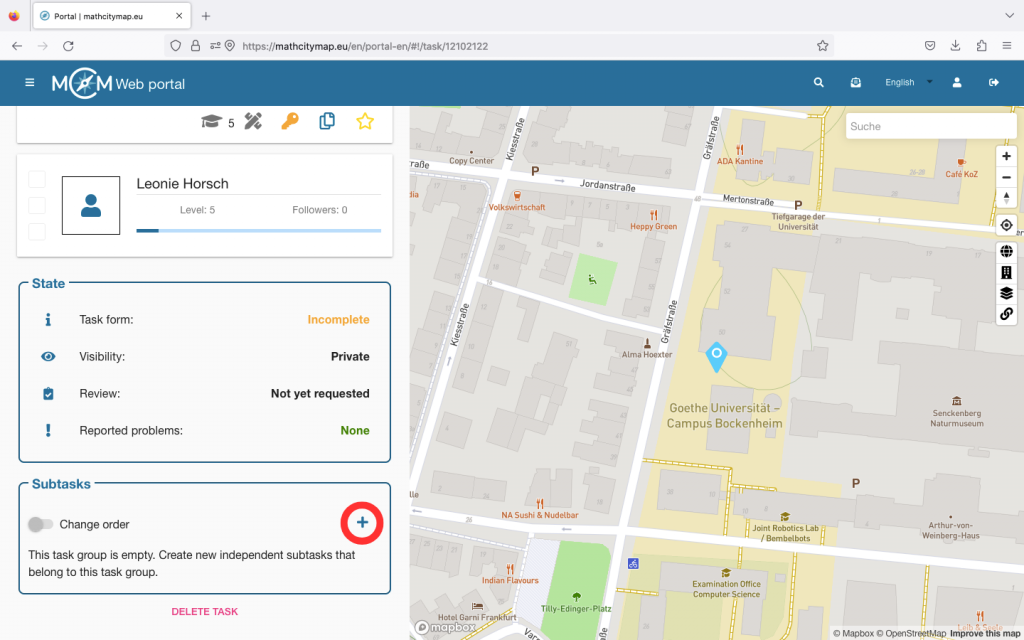
Task: Select the Portal | mathcitymap.eu tab
Action: (108, 16)
